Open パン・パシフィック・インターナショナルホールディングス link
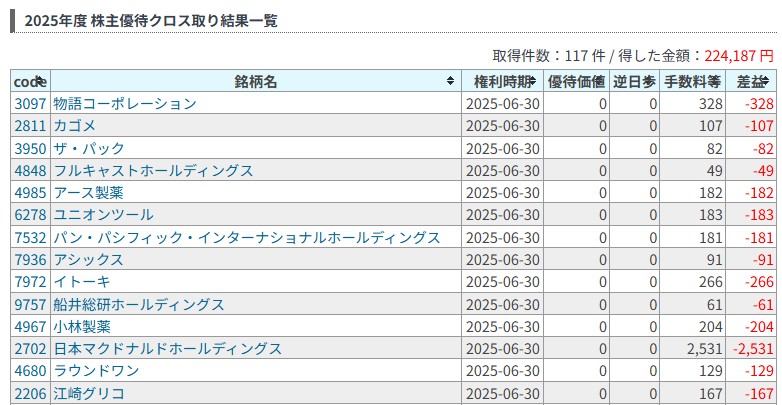 (247, 237)
